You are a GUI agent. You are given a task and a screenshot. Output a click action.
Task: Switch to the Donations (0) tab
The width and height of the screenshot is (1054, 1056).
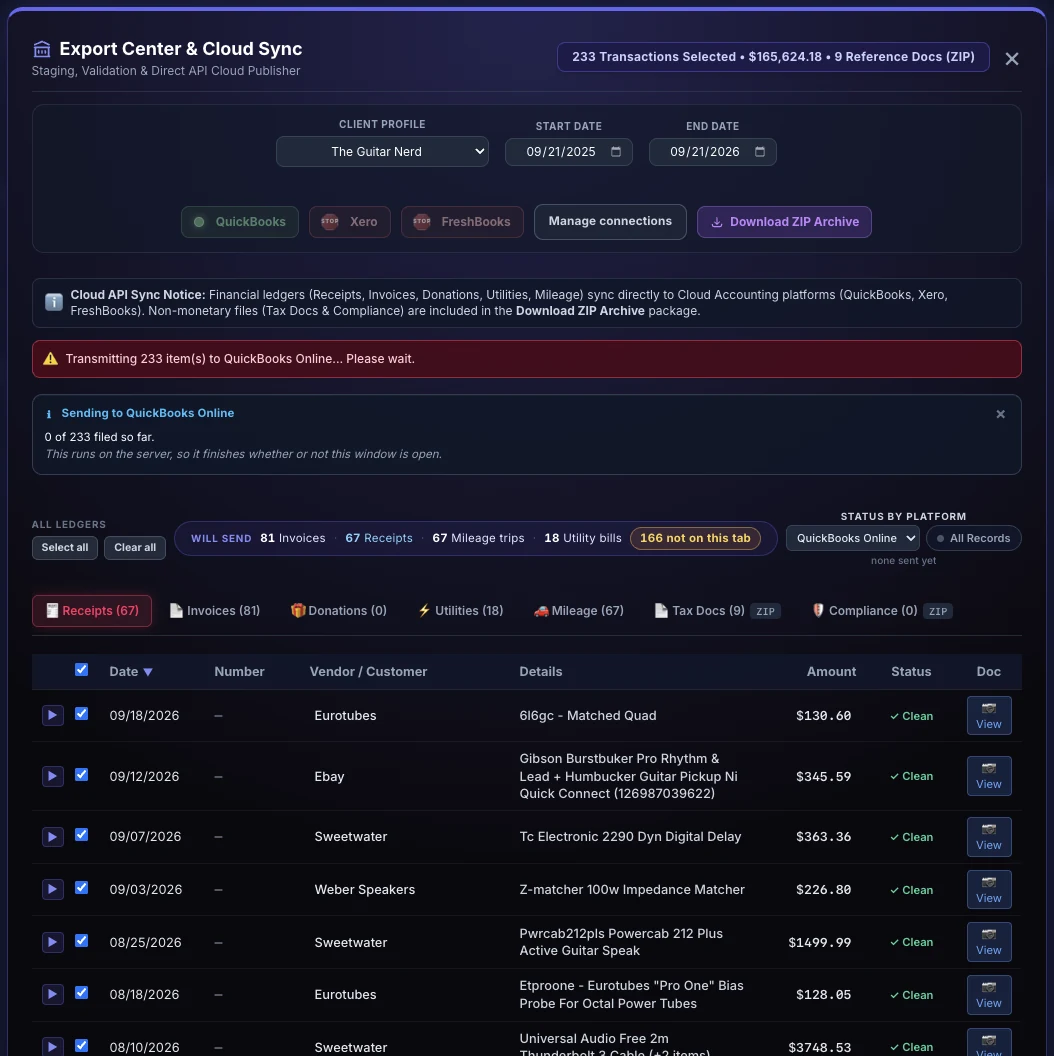[339, 611]
